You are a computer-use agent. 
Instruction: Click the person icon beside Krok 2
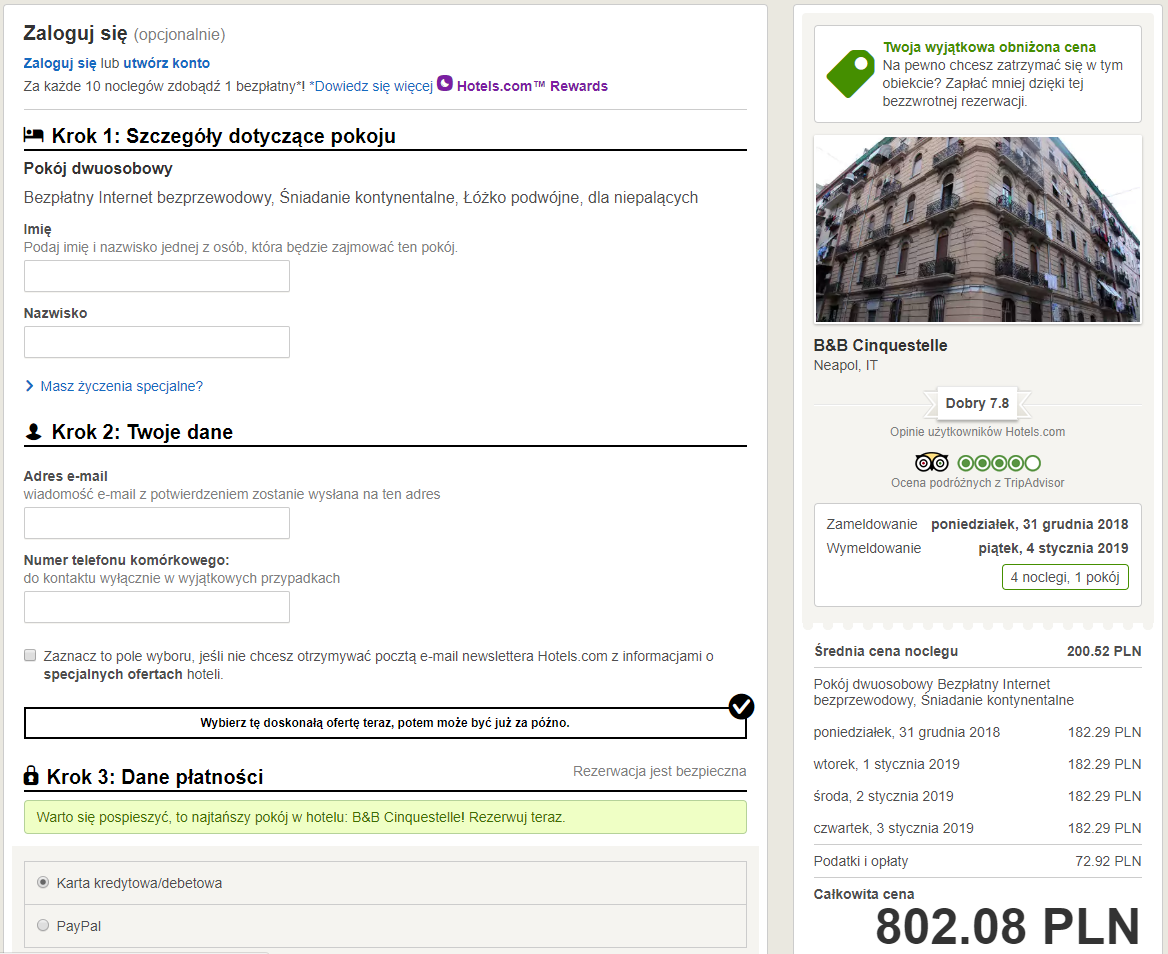[x=34, y=432]
